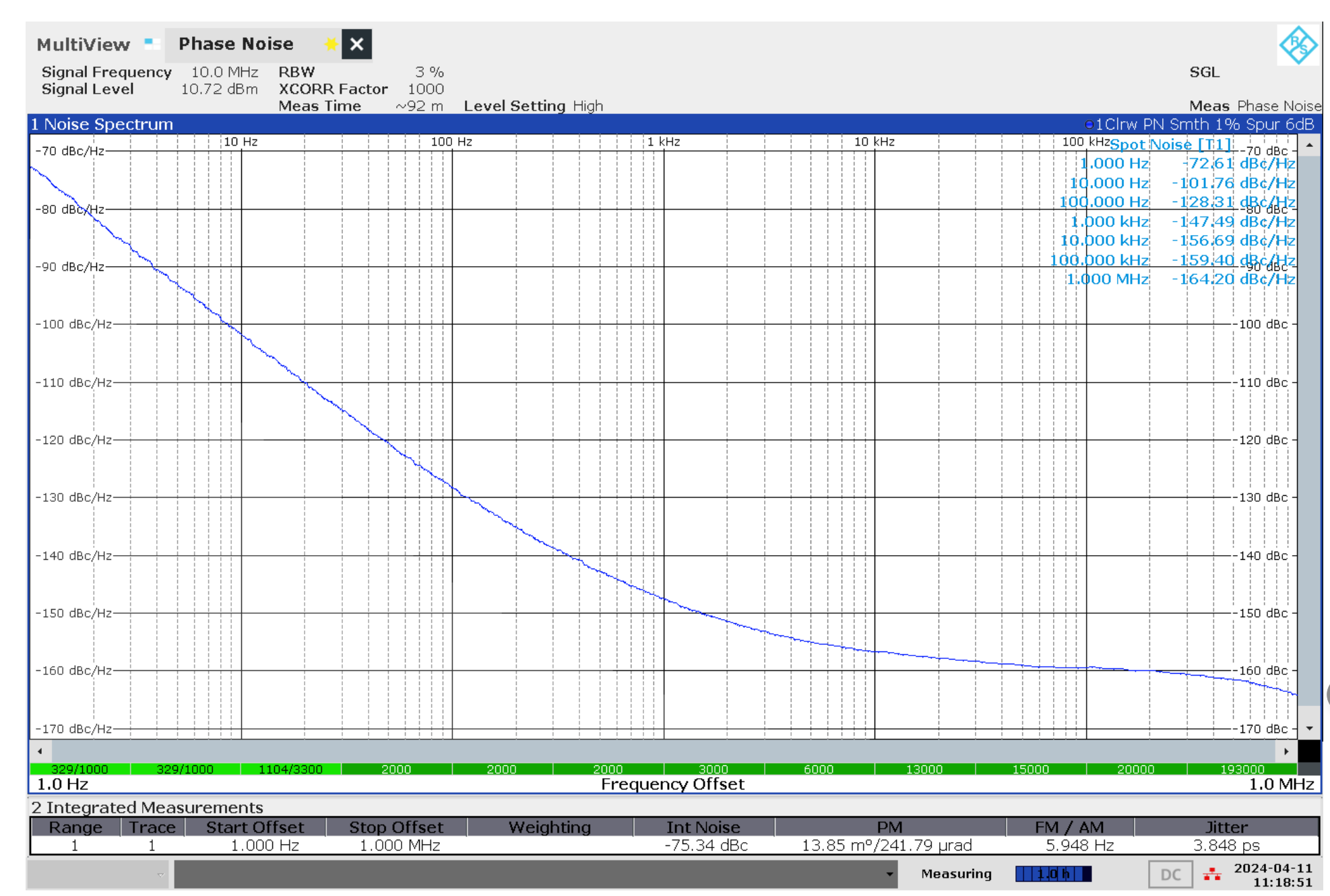Viewport: 1330px width, 896px height.
Task: Select the Phase Noise tab
Action: [236, 44]
